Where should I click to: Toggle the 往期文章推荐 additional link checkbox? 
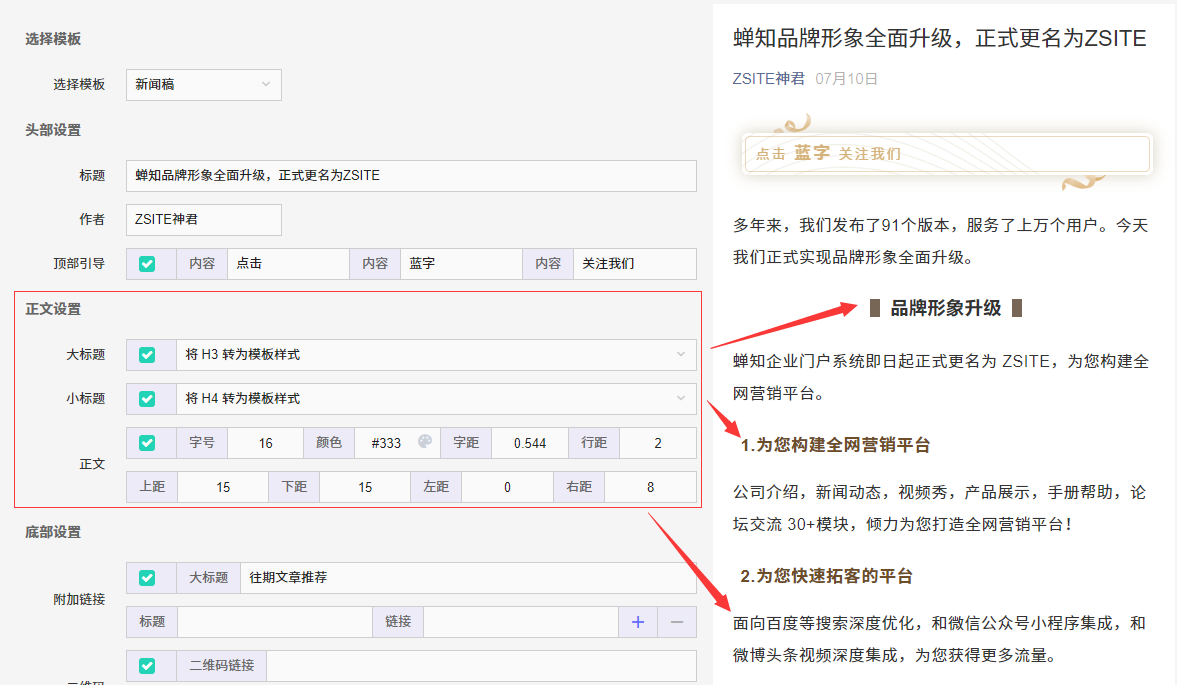147,578
